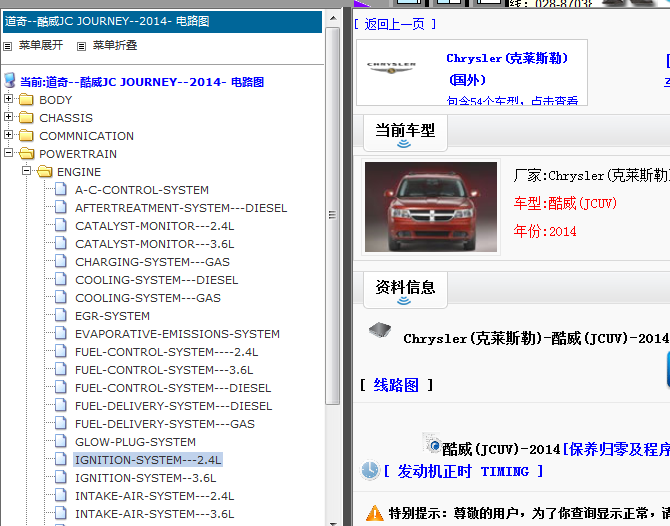Select IGNITION-SYSTEM---2.4L entry
The height and width of the screenshot is (526, 670).
148,460
